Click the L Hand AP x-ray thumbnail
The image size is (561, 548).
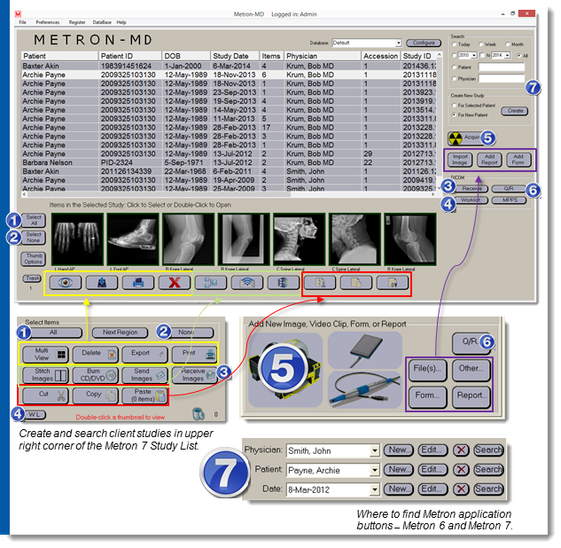(x=78, y=239)
